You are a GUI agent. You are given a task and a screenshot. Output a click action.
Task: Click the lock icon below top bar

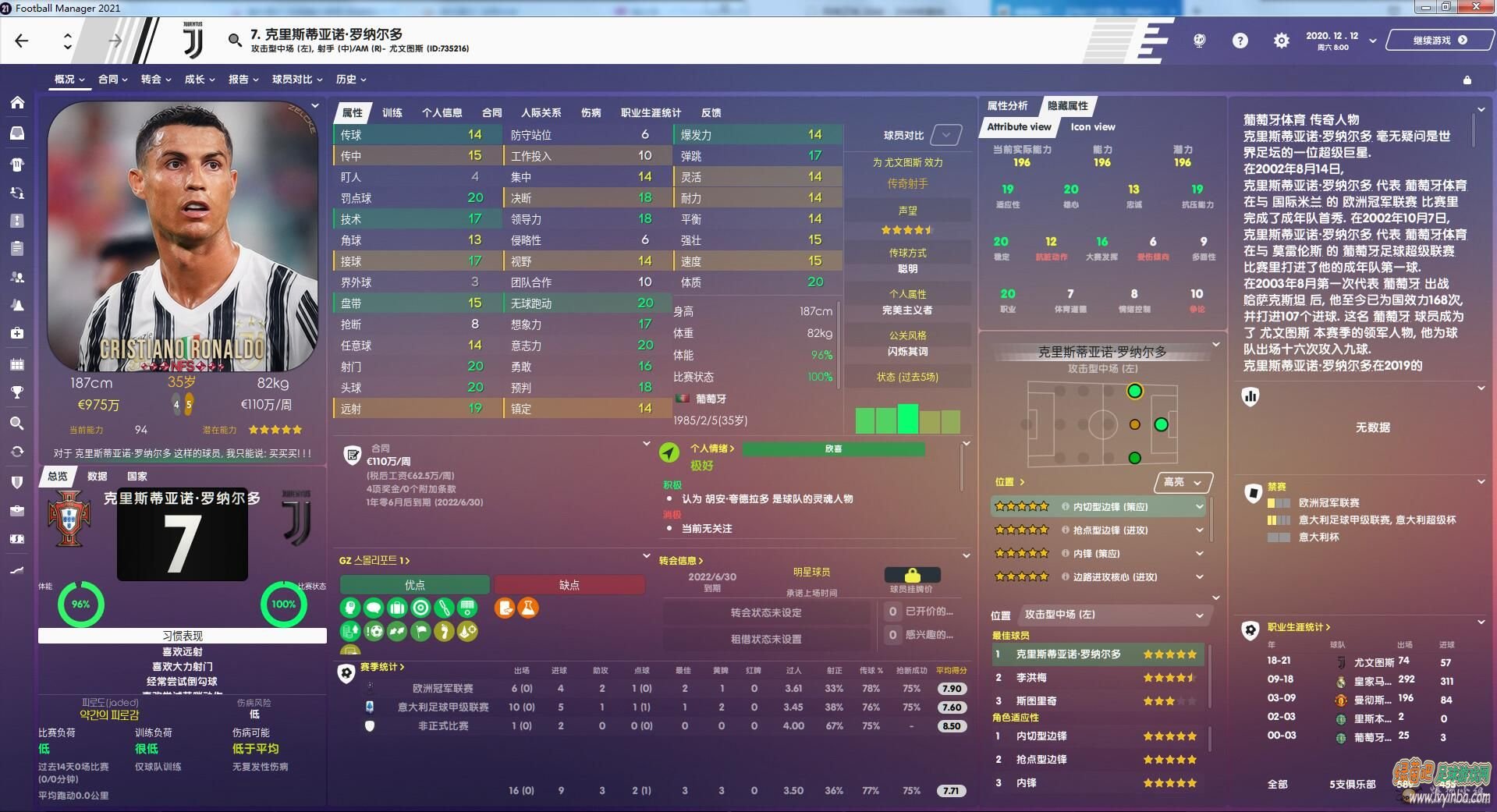coord(1467,80)
